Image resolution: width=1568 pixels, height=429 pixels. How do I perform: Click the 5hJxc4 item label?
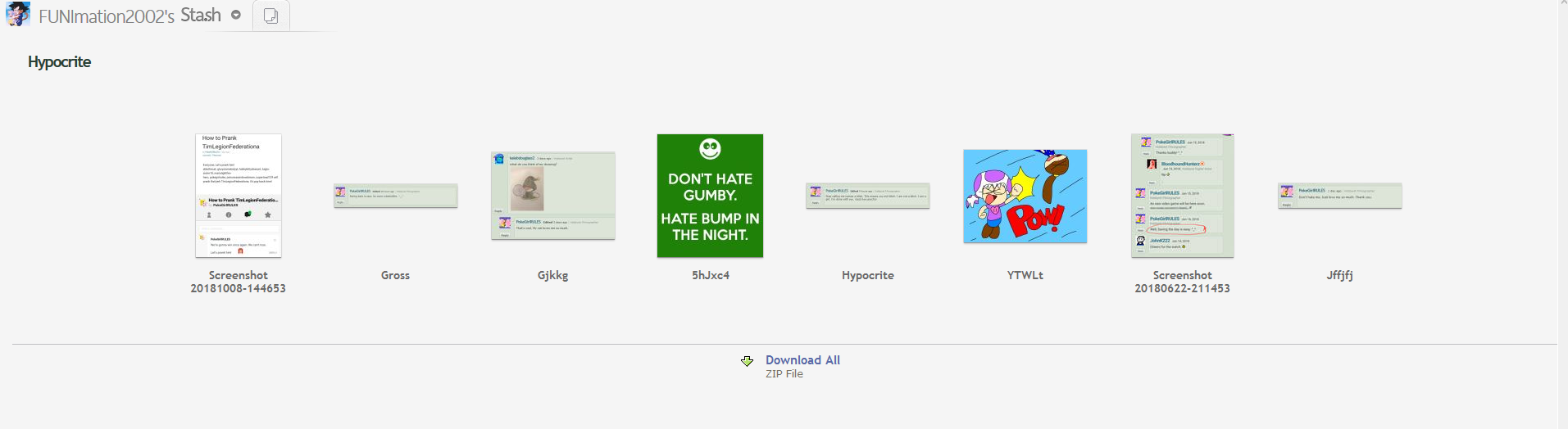point(711,275)
